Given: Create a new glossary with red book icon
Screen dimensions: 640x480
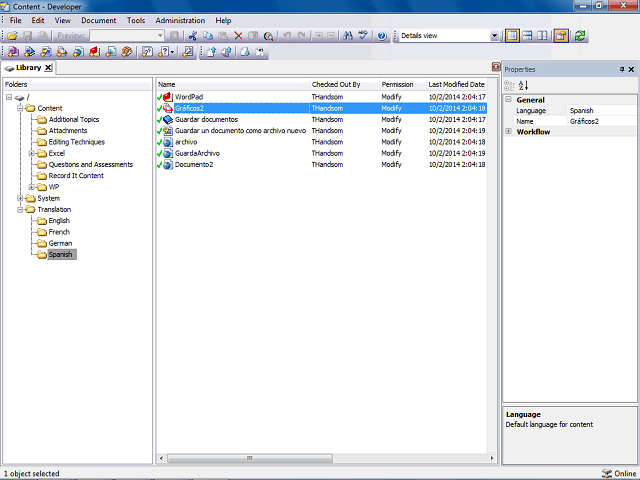Looking at the screenshot, I should click(x=95, y=52).
